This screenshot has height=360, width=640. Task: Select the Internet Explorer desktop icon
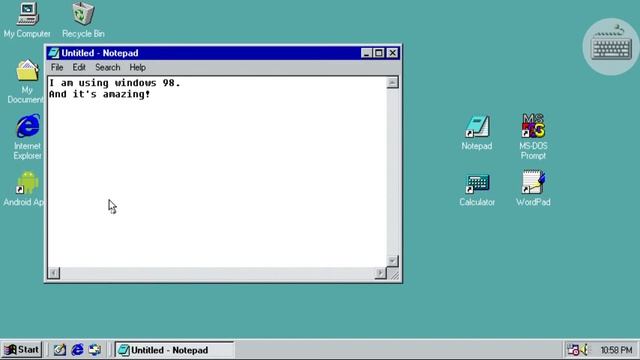pos(28,137)
